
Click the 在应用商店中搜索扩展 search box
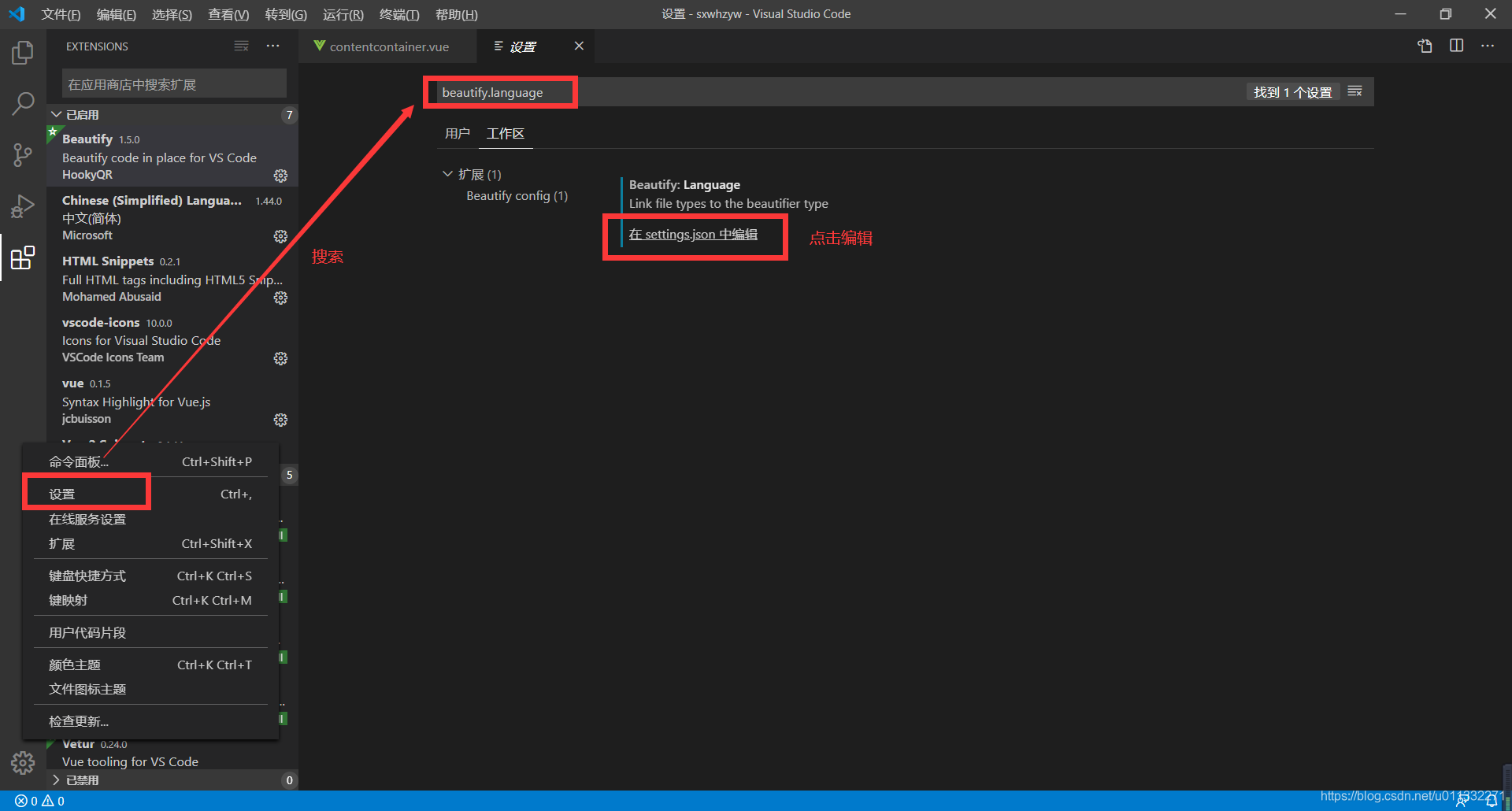(x=174, y=84)
